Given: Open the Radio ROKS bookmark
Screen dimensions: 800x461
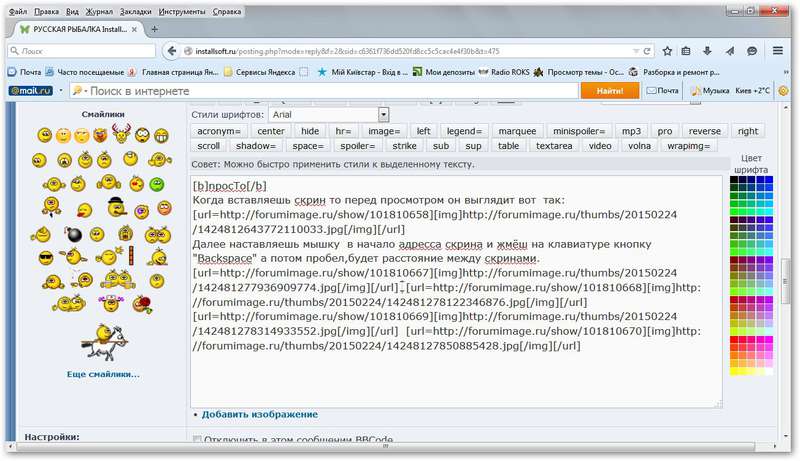Looking at the screenshot, I should pos(504,72).
